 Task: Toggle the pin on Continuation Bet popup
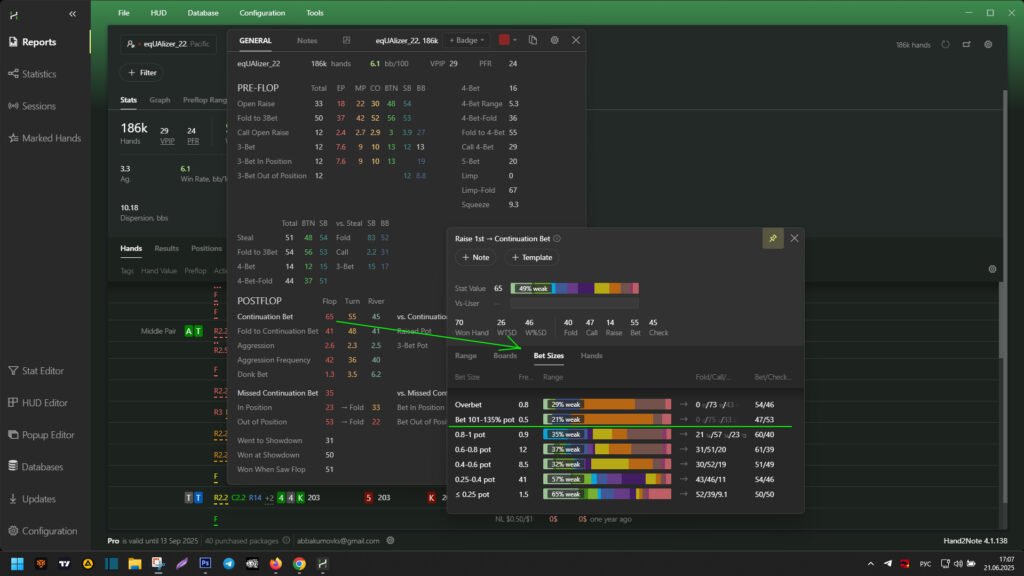coord(771,238)
